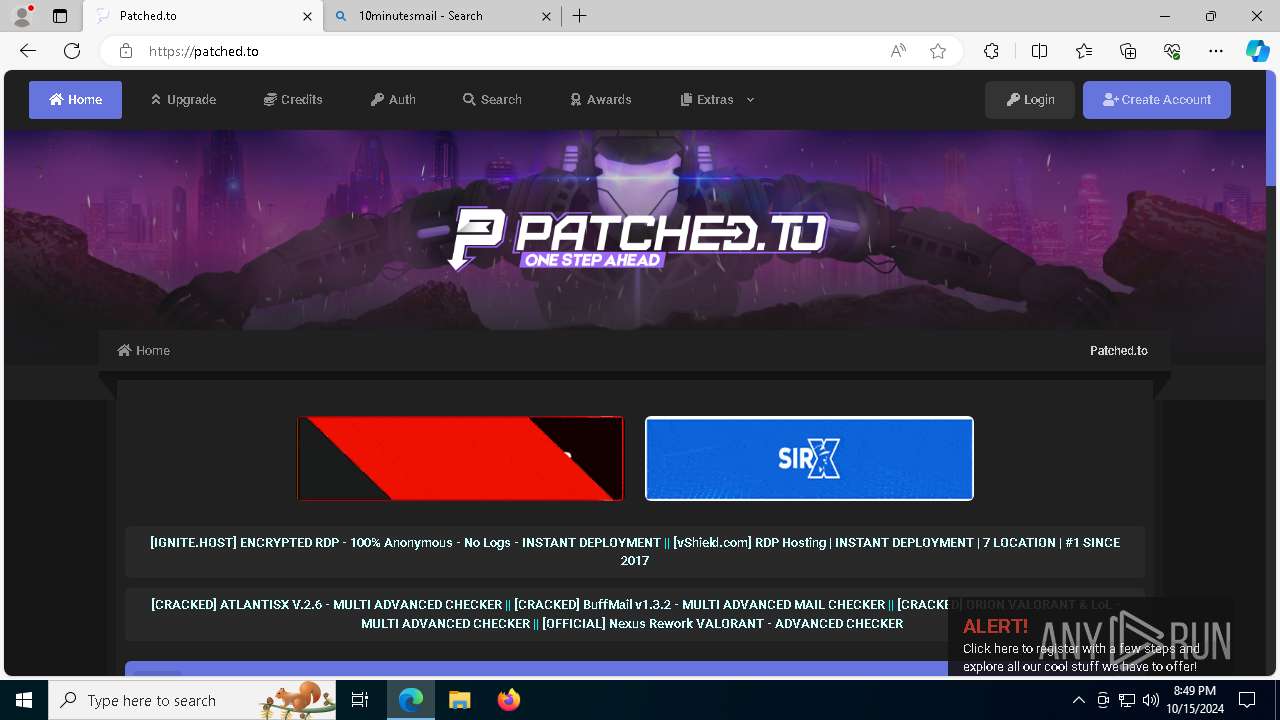
Task: Open the forum Search page
Action: click(x=492, y=100)
